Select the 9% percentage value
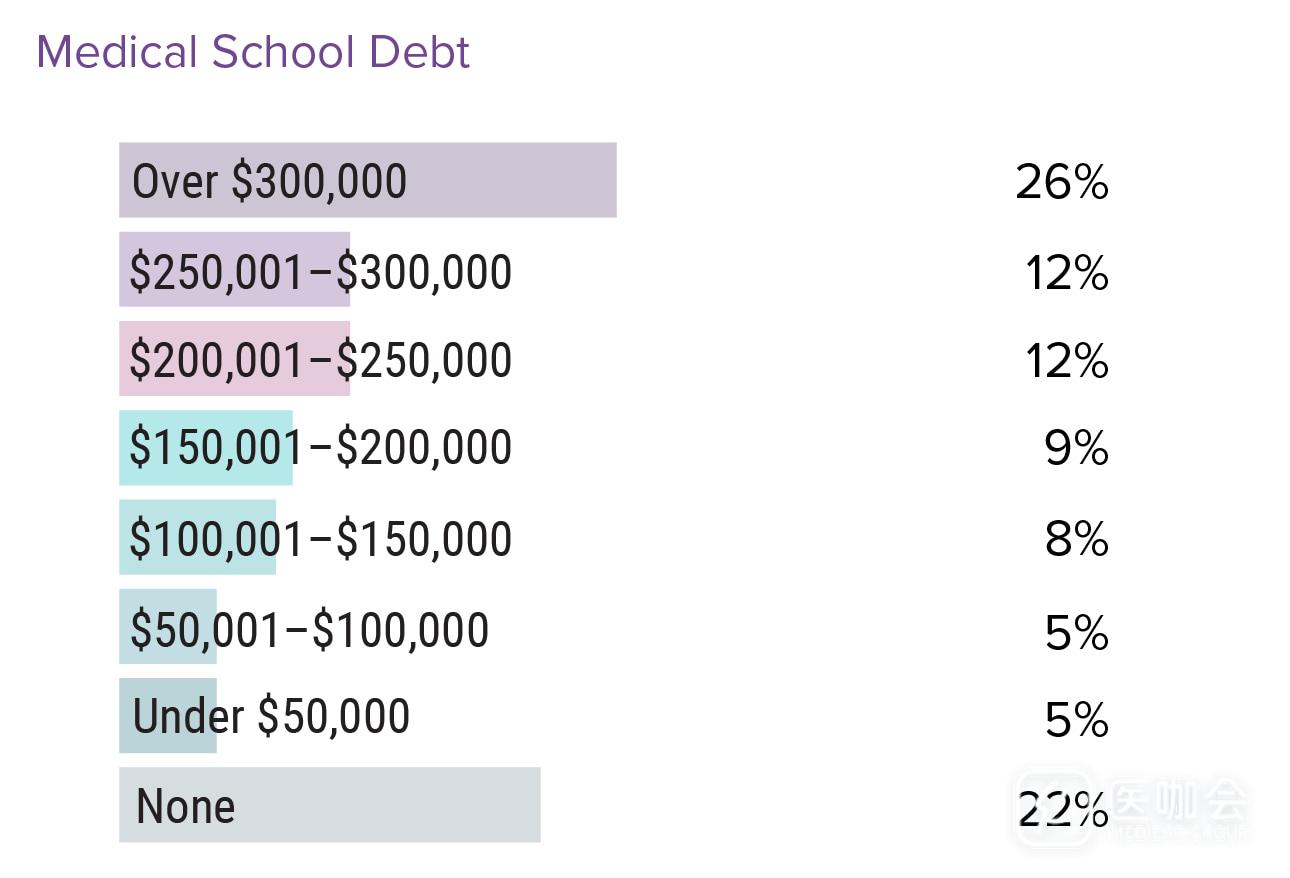The width and height of the screenshot is (1290, 878). 1076,450
